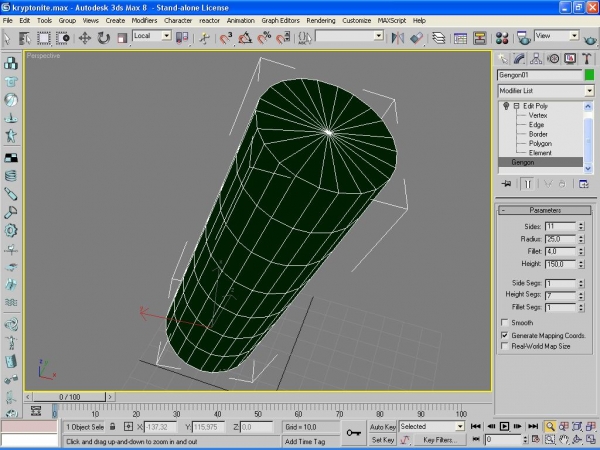Click the Height value field

pyautogui.click(x=561, y=264)
